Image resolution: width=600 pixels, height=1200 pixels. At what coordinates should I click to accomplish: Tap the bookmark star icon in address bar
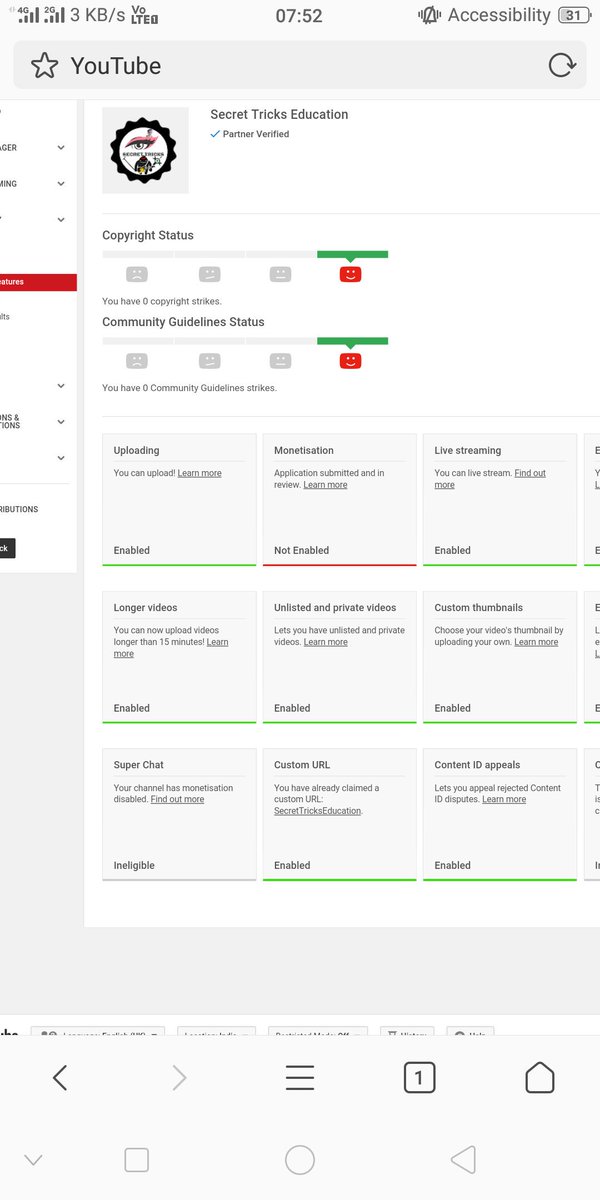coord(44,66)
